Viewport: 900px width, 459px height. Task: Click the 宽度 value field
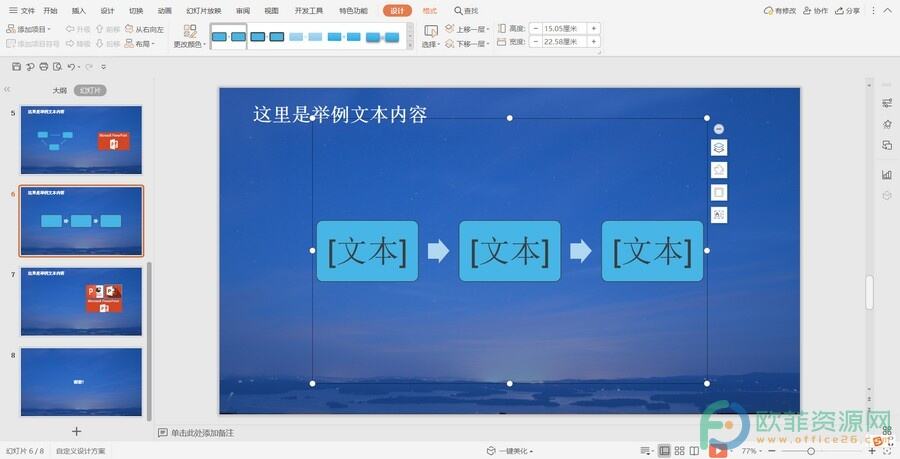tap(564, 41)
